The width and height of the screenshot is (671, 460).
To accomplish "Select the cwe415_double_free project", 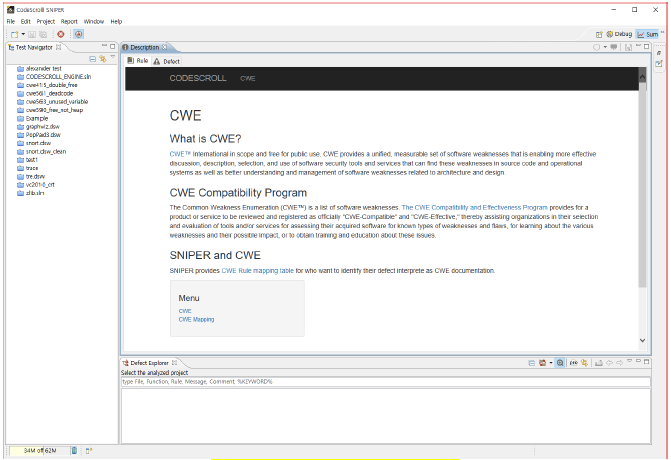I will pyautogui.click(x=47, y=85).
